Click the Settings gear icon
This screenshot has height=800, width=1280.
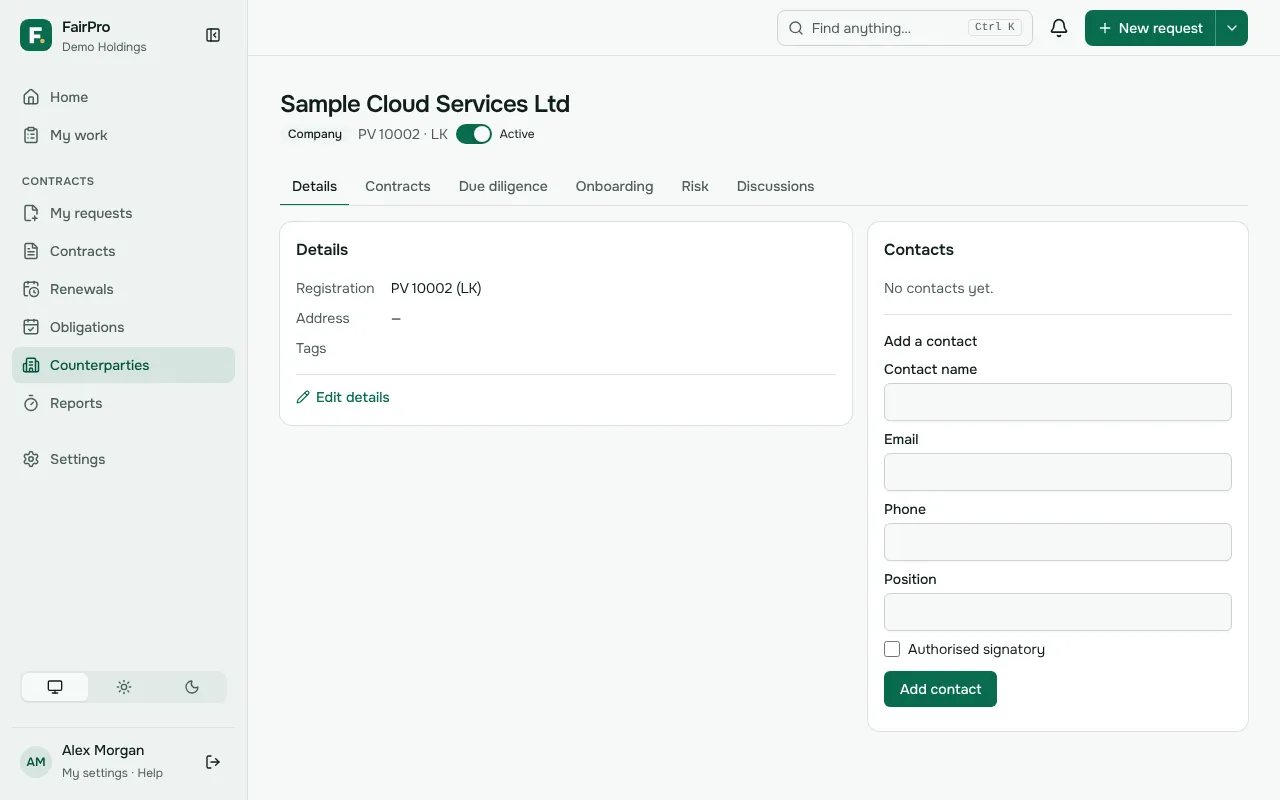point(31,459)
